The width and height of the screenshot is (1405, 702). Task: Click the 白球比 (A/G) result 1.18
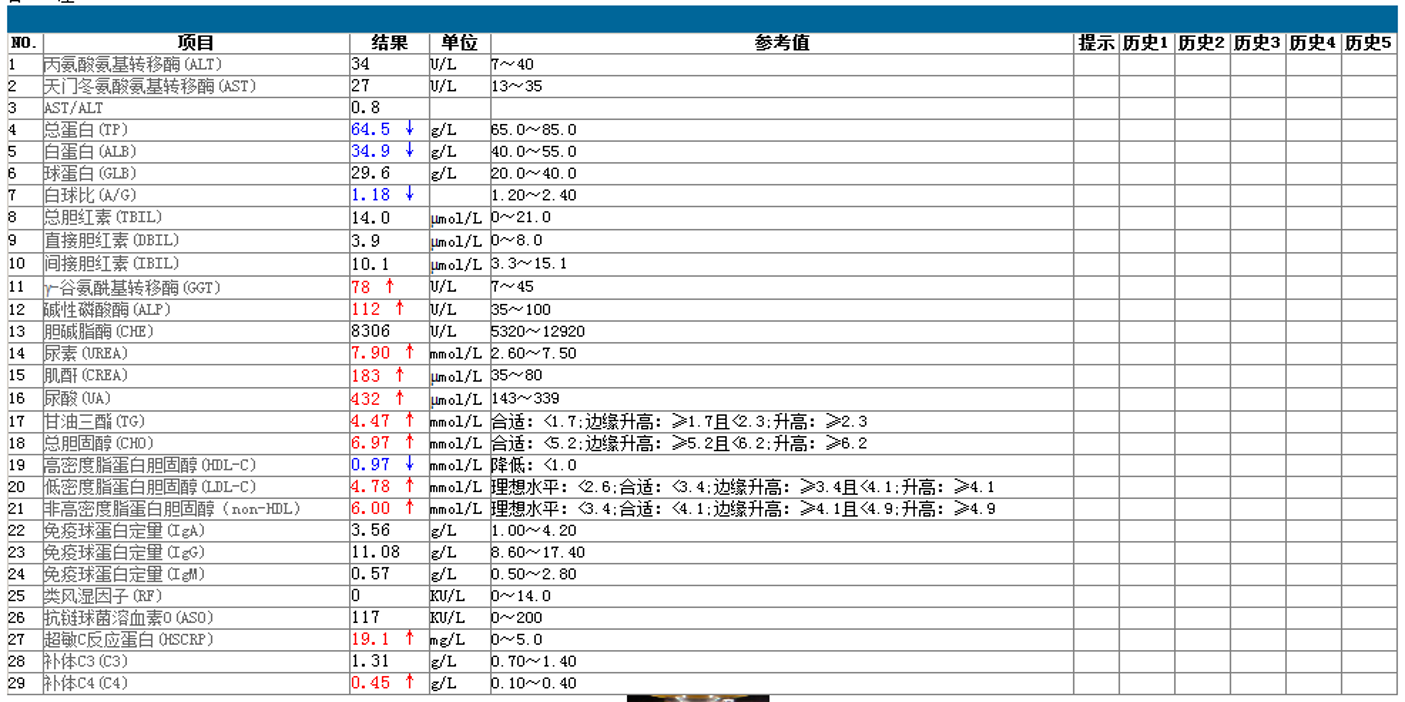[x=370, y=196]
